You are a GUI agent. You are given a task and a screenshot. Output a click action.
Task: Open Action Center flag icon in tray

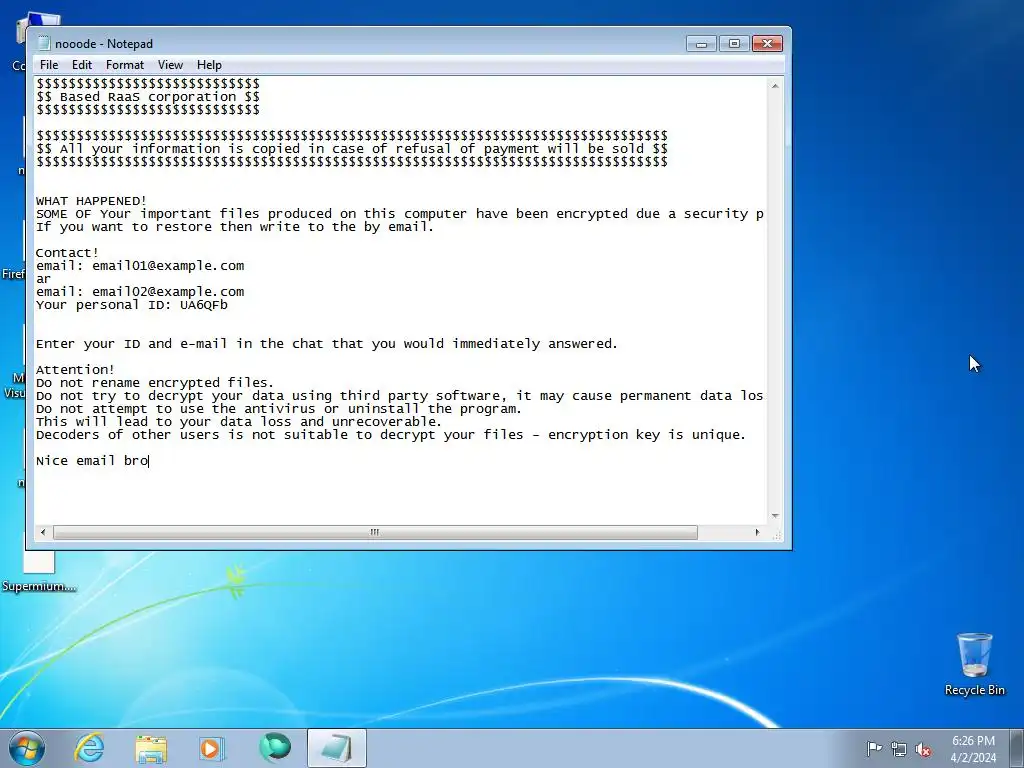tap(874, 748)
